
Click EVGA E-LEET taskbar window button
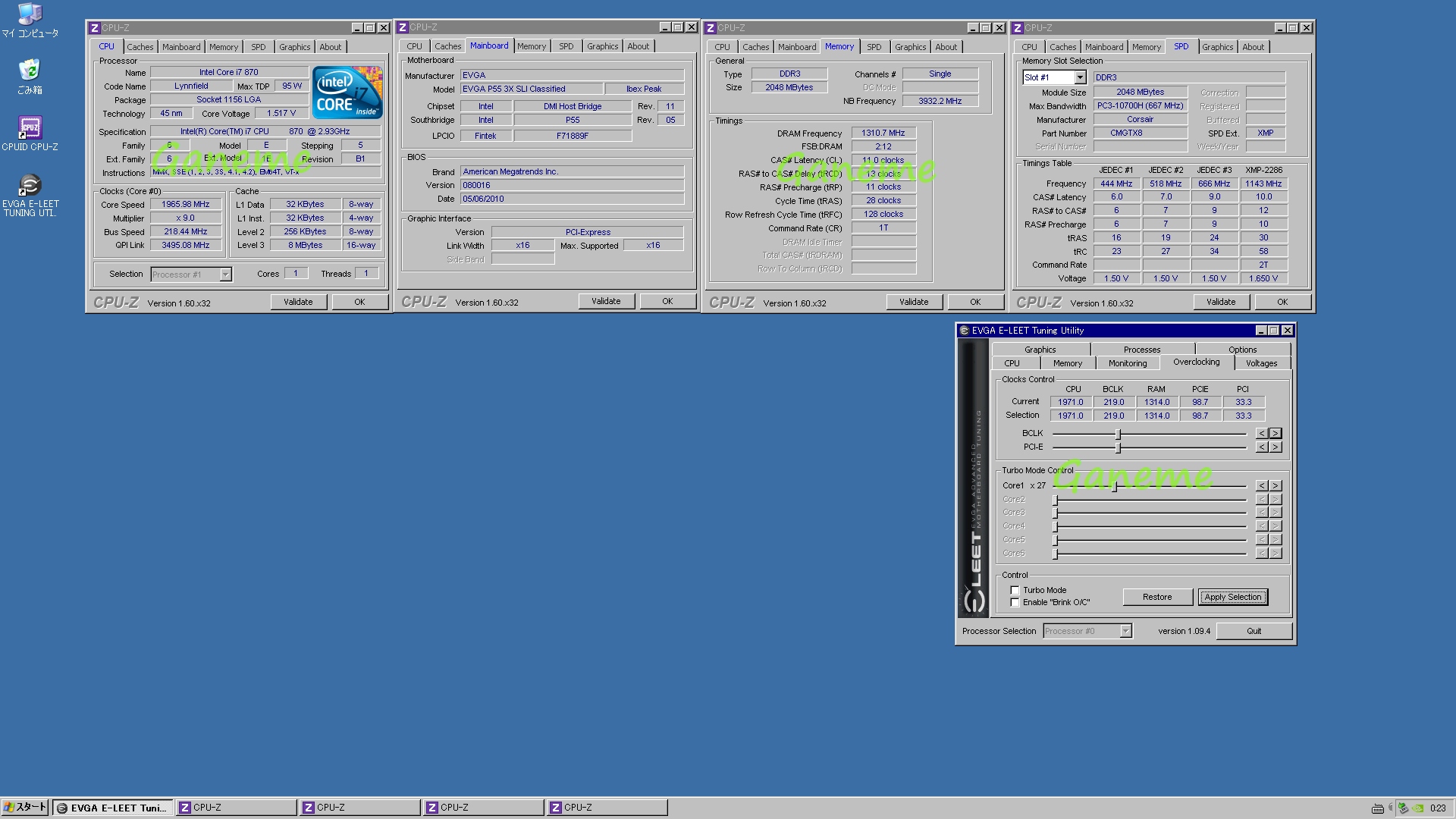tap(114, 808)
